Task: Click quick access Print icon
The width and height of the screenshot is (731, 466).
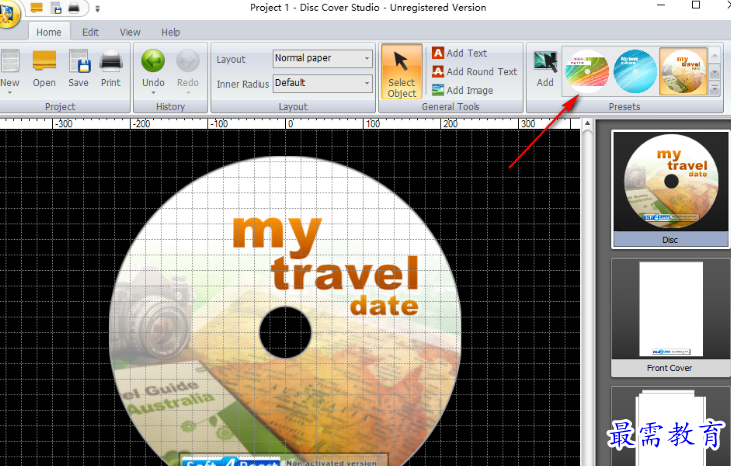Action: (74, 8)
